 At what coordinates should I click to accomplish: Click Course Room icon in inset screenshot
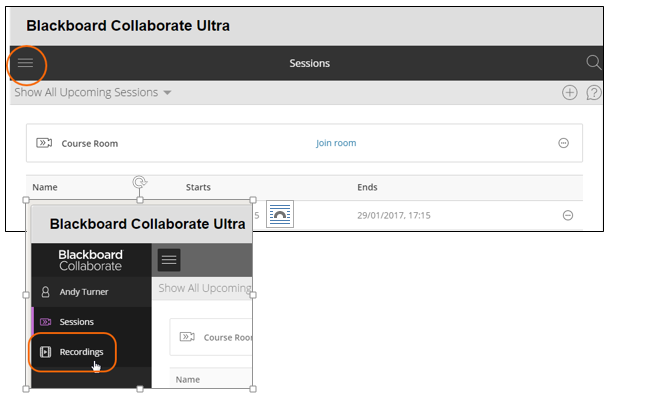tap(187, 337)
